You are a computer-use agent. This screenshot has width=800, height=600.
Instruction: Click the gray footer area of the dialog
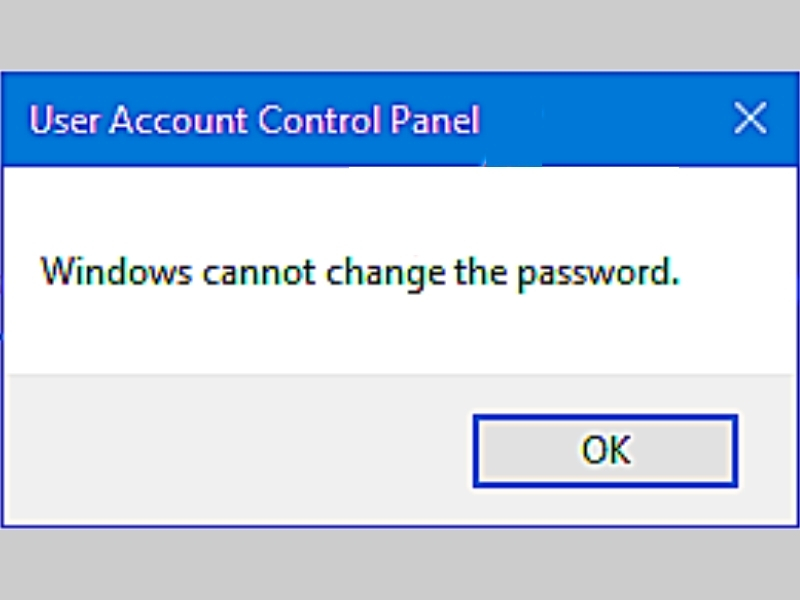coord(200,450)
